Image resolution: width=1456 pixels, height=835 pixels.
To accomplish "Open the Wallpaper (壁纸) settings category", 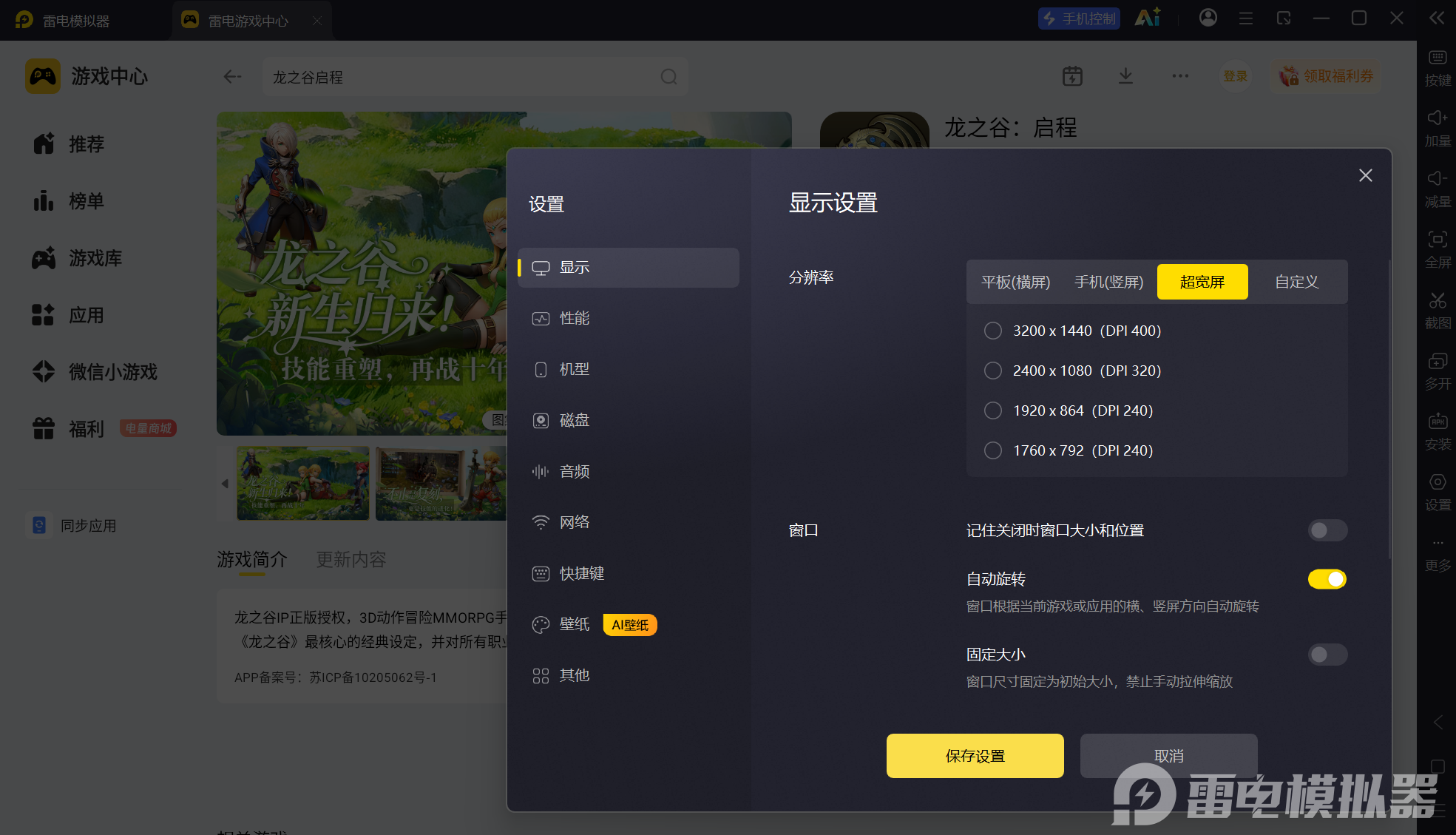I will (x=561, y=625).
